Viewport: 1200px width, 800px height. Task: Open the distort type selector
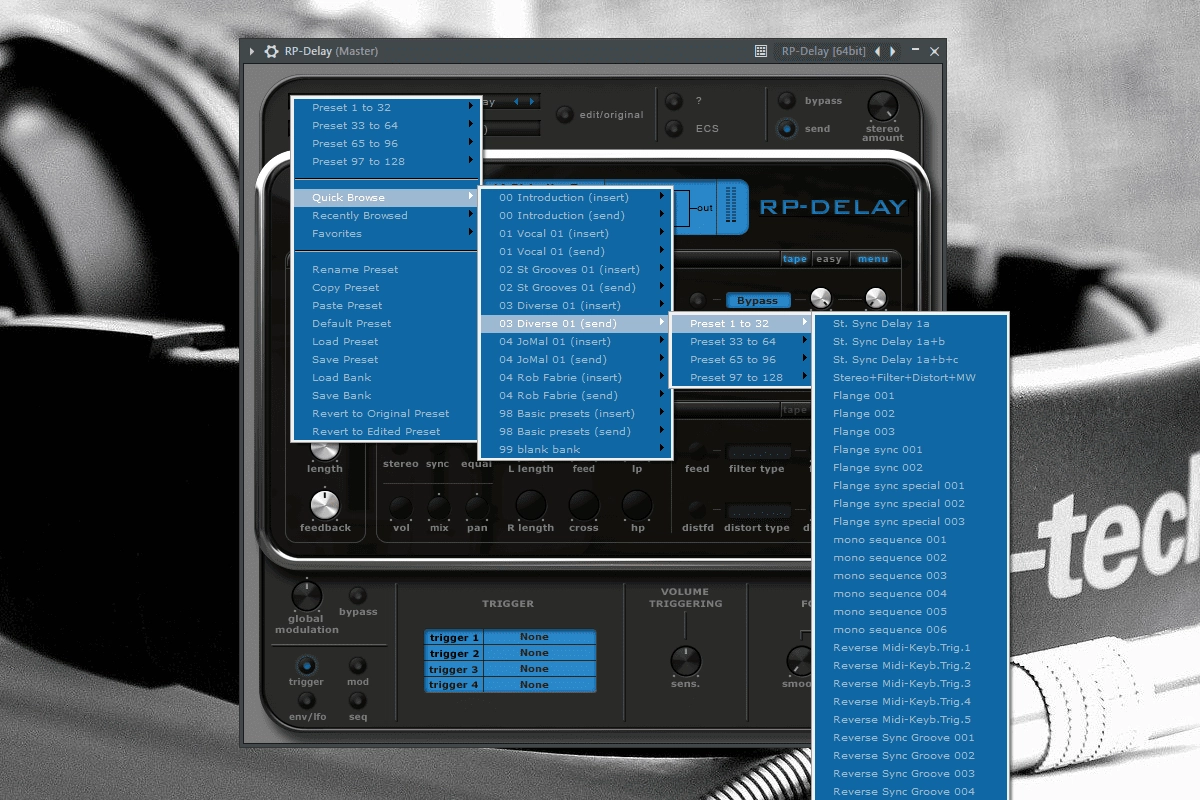[x=759, y=512]
